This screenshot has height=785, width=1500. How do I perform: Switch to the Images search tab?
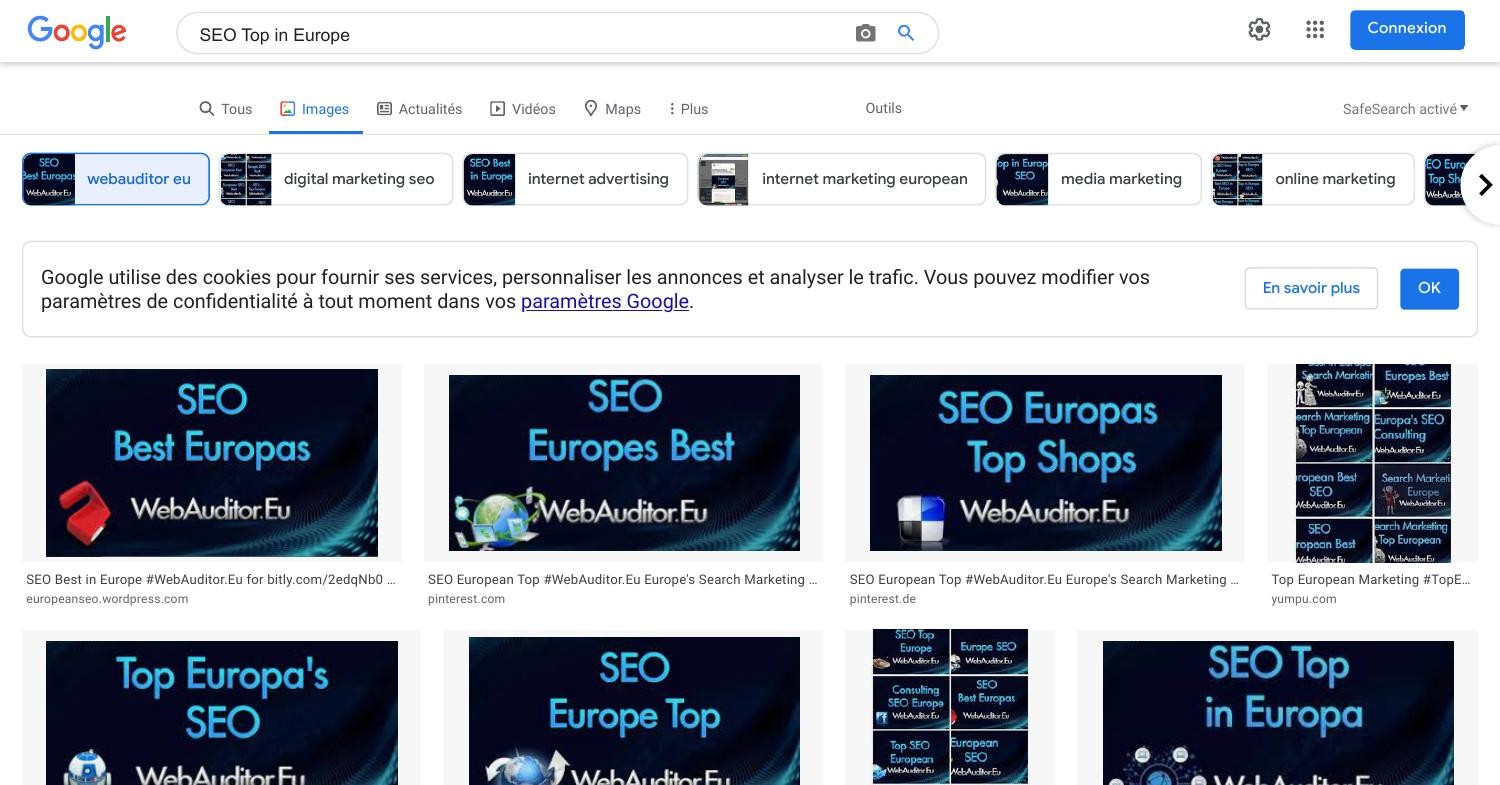(315, 108)
